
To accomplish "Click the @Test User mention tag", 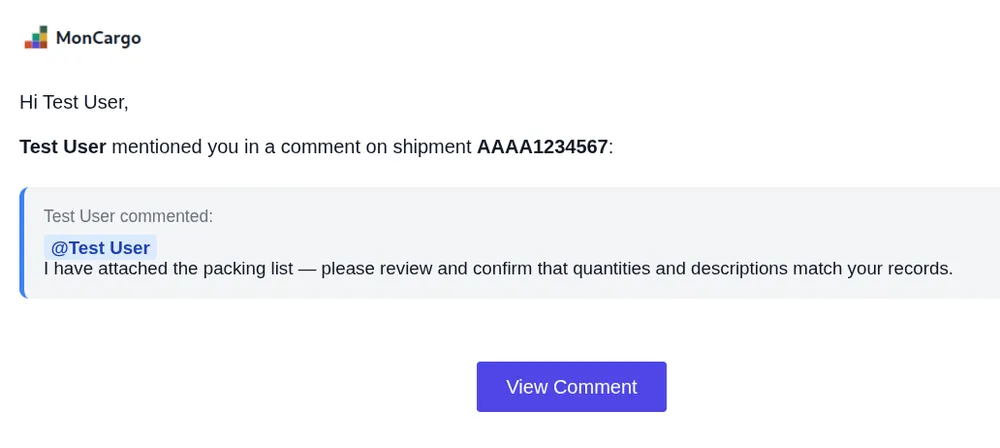I will click(x=100, y=248).
